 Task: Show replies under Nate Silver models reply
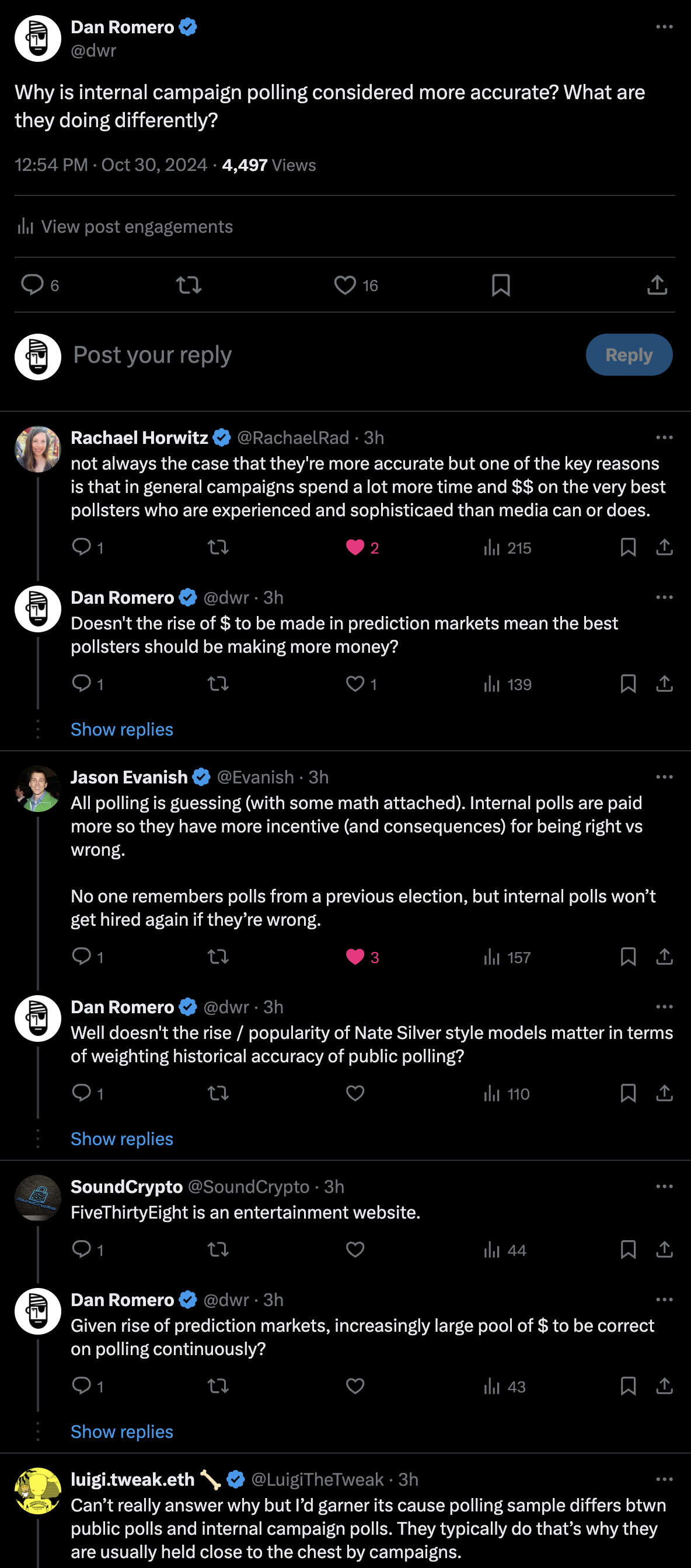pyautogui.click(x=122, y=1139)
